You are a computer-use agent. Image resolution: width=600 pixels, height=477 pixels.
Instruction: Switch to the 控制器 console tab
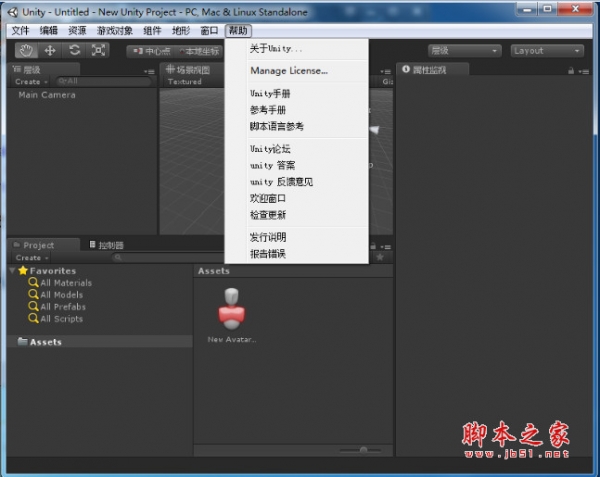(x=106, y=245)
